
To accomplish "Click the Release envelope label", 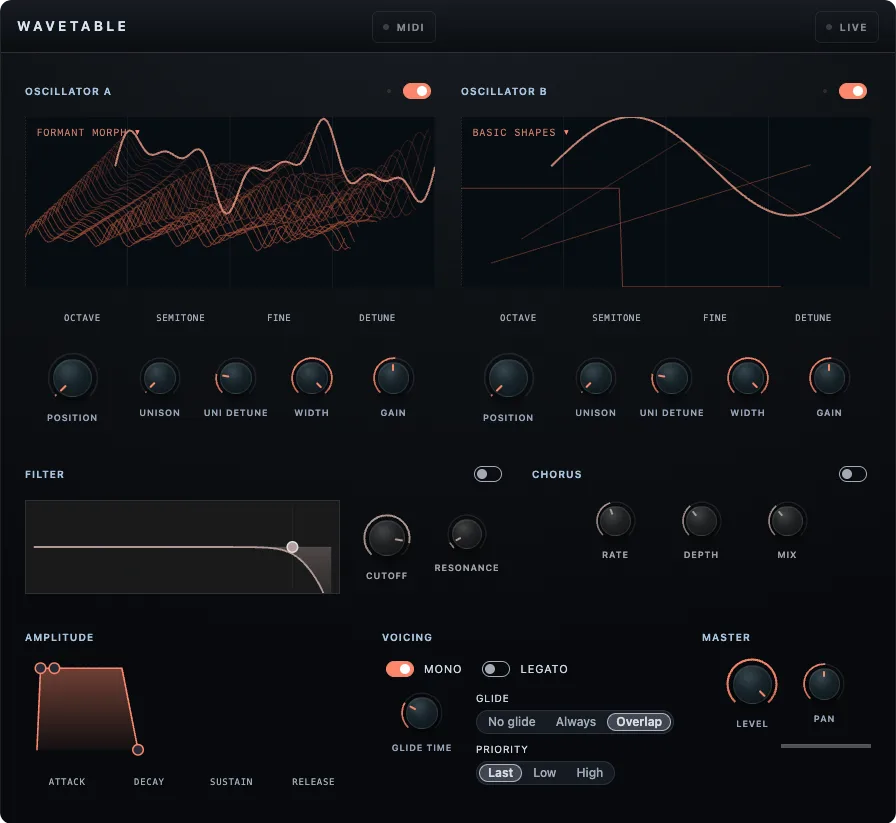I will click(313, 781).
